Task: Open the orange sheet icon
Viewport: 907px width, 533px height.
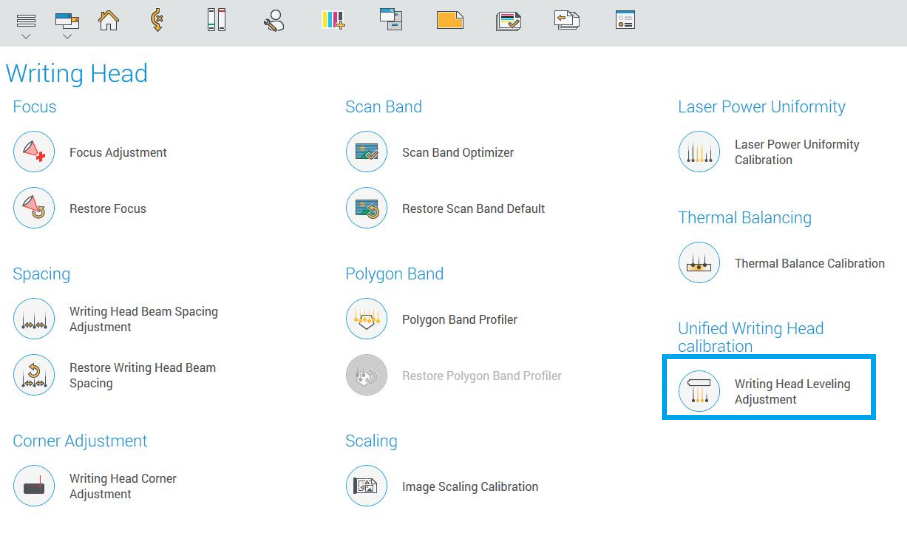Action: pos(450,20)
